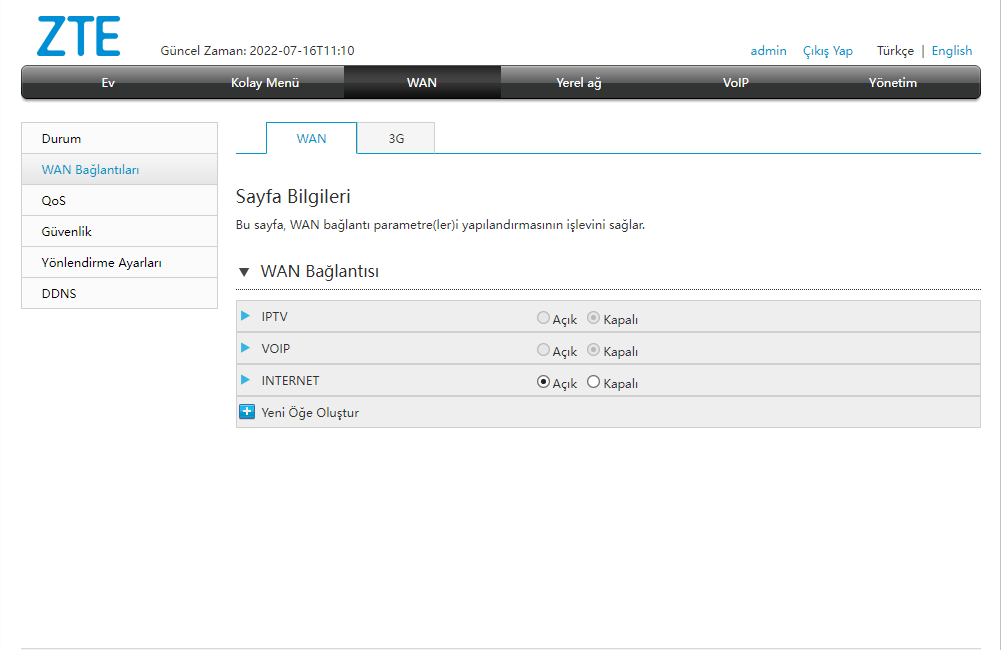The width and height of the screenshot is (1001, 650).
Task: Select Kapalı radio for INTERNET
Action: click(x=593, y=382)
